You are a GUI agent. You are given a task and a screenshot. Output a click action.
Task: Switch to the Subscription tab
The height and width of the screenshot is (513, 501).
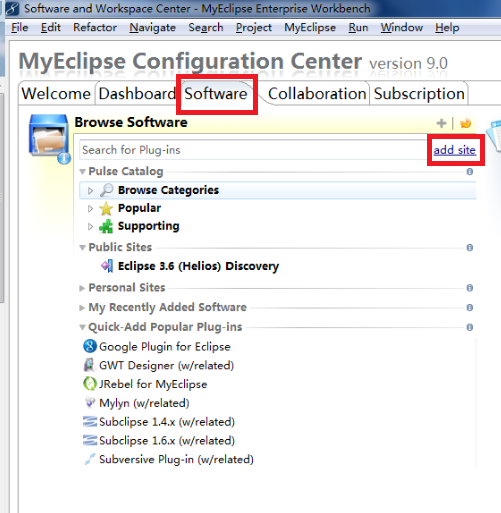(x=419, y=93)
